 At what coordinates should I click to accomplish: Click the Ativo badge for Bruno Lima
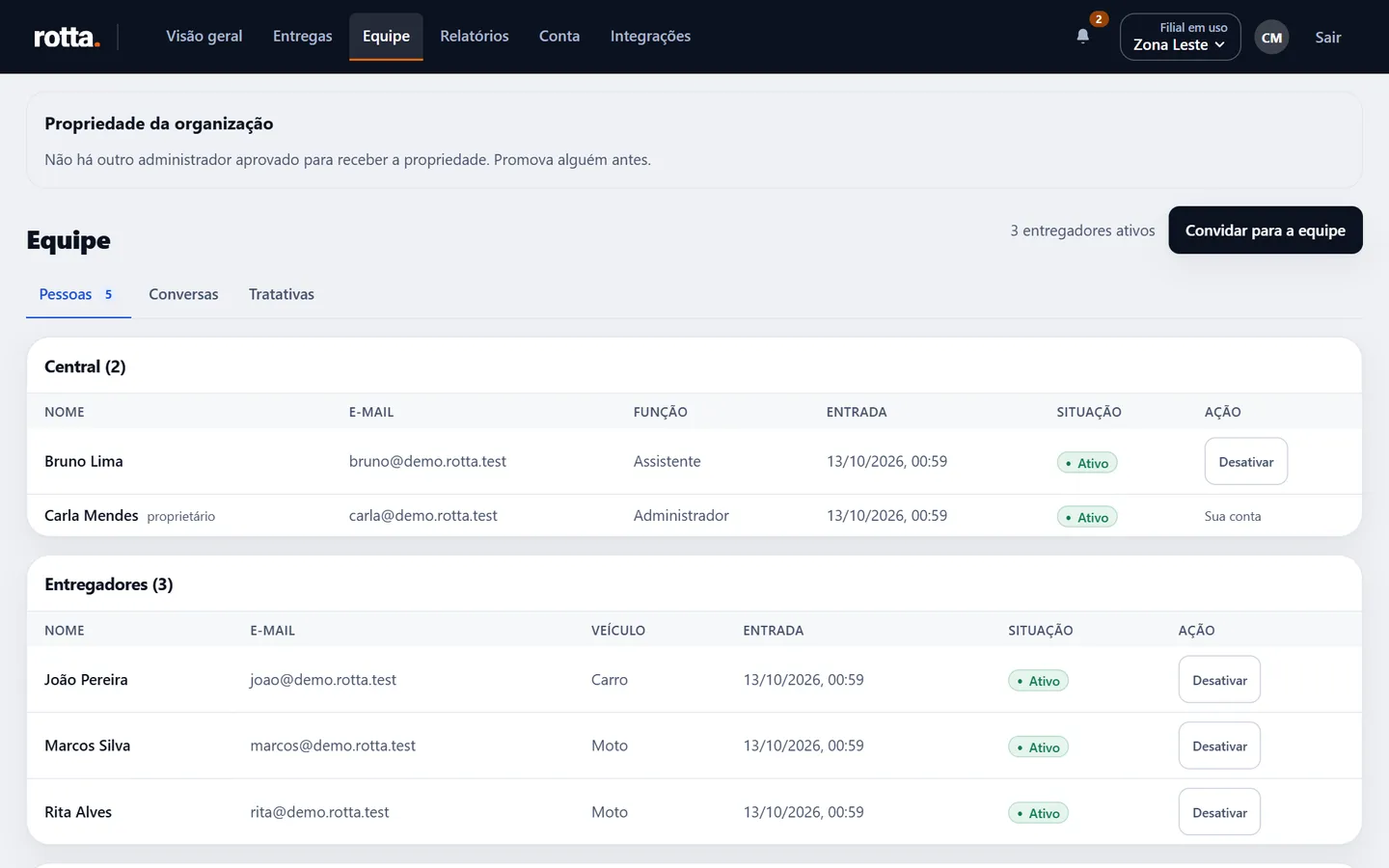(1087, 463)
